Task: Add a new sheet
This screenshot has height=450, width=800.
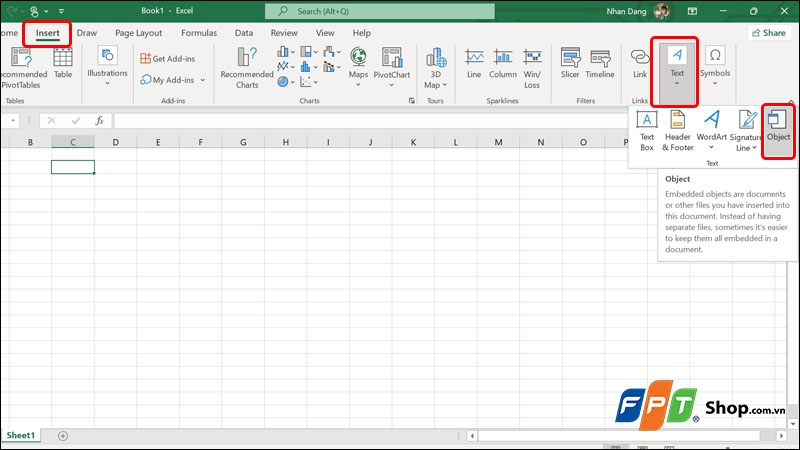Action: 63,436
